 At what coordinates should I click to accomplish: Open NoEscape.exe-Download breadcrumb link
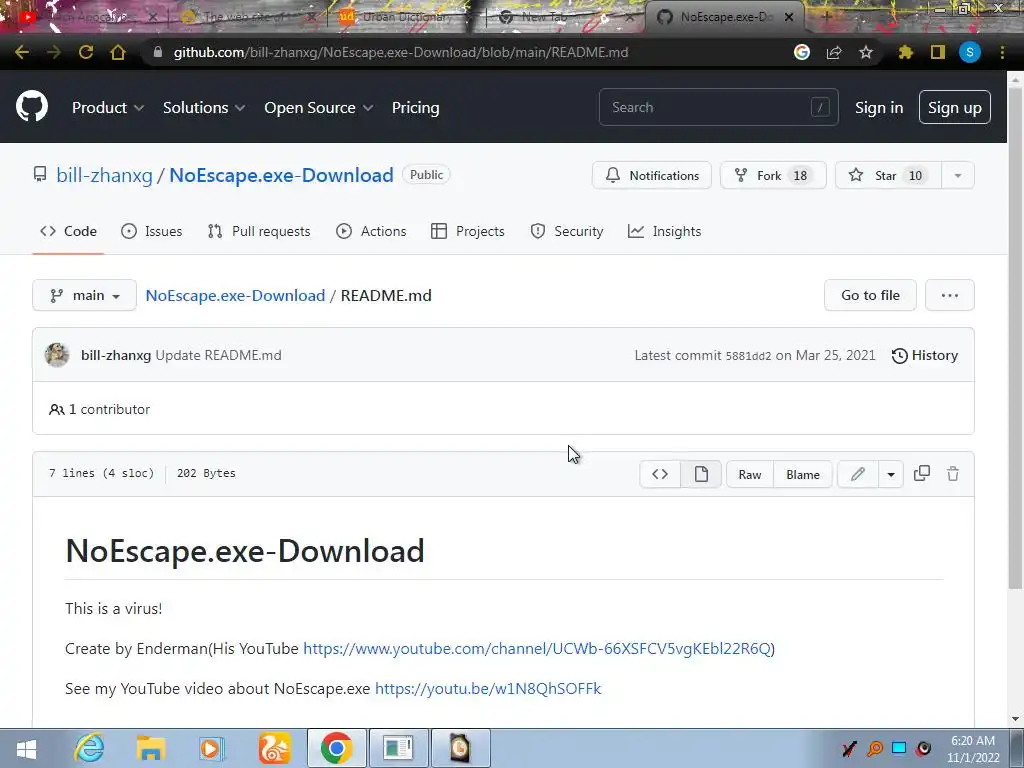coord(235,295)
